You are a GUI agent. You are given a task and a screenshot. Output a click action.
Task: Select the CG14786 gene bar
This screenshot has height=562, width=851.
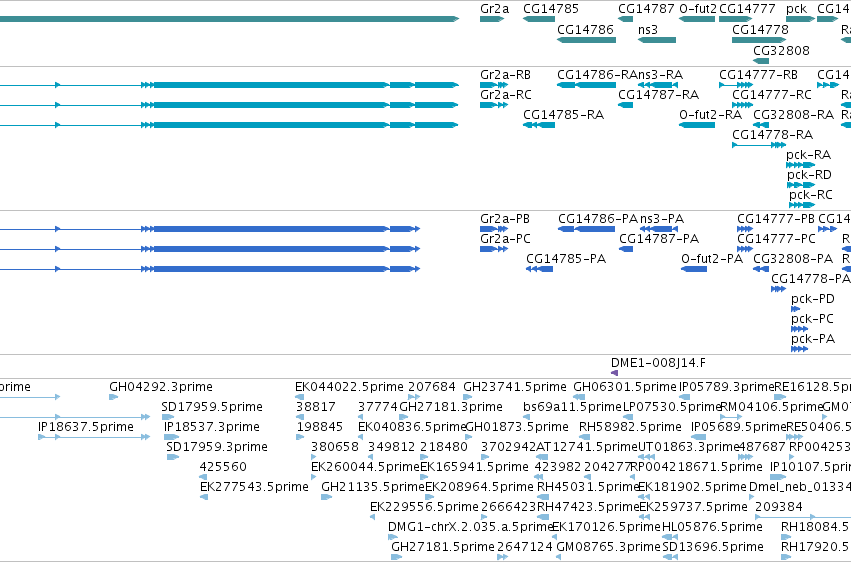coord(587,40)
